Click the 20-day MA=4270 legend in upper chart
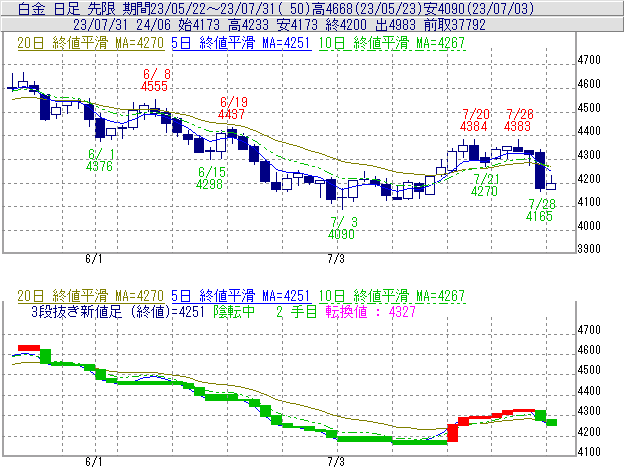 [x=91, y=43]
